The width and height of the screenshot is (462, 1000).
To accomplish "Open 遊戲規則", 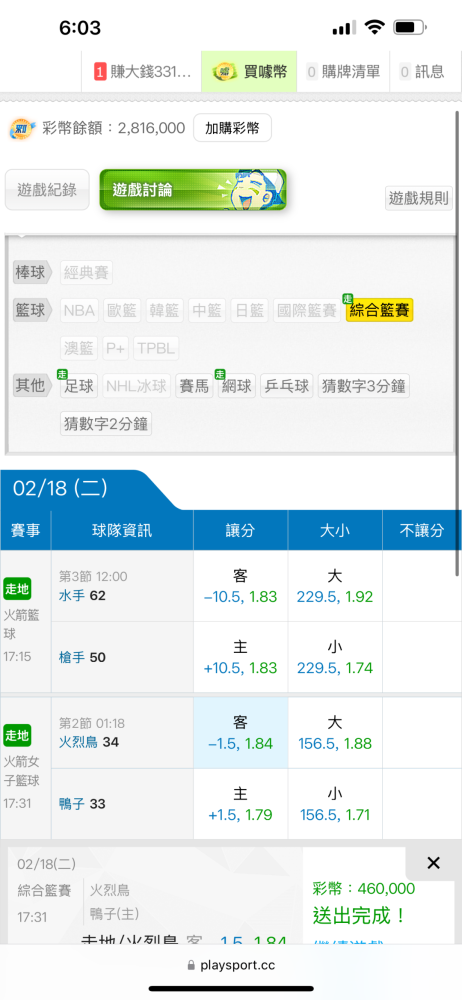I will [419, 198].
